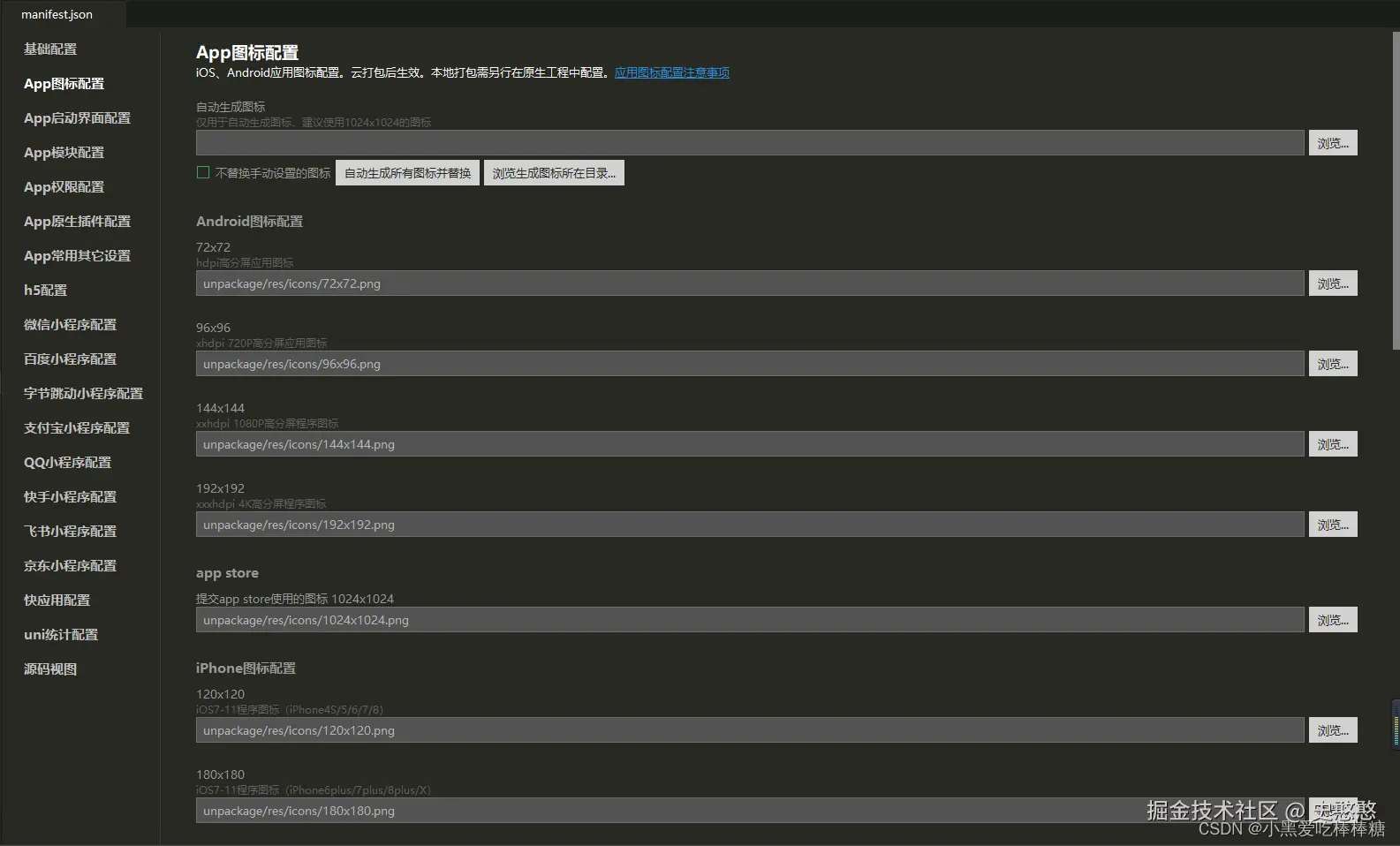This screenshot has height=846, width=1400.
Task: Open 应用图标配置注意事项 link
Action: 672,72
